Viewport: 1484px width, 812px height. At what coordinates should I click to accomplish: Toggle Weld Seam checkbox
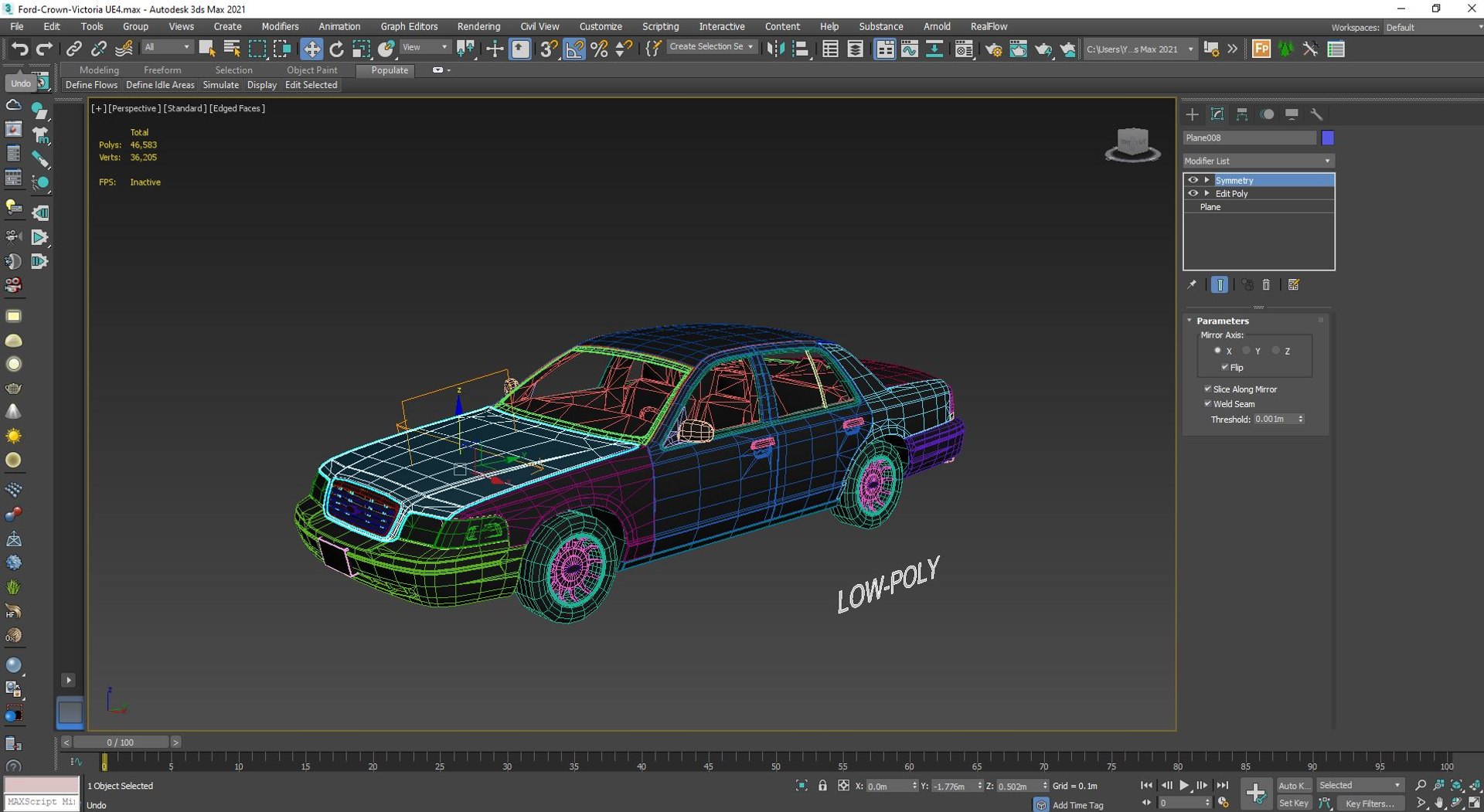(x=1207, y=403)
